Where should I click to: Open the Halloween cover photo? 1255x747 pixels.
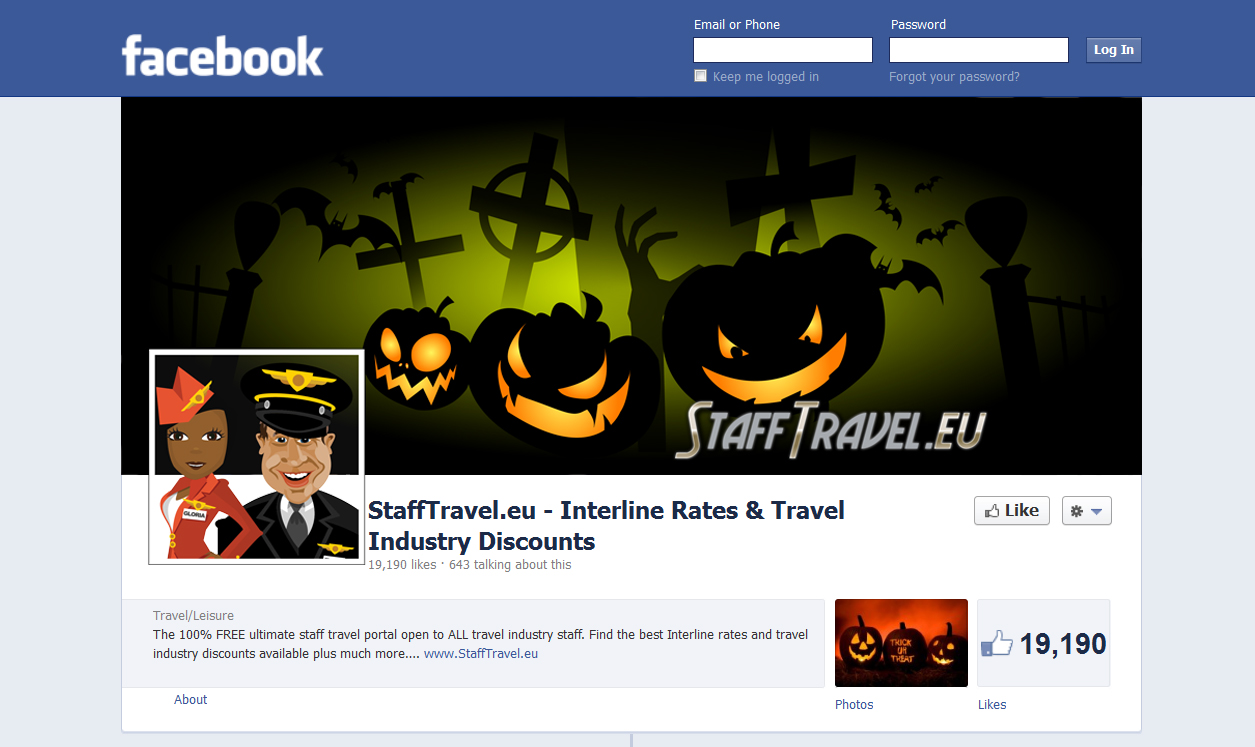pos(631,285)
